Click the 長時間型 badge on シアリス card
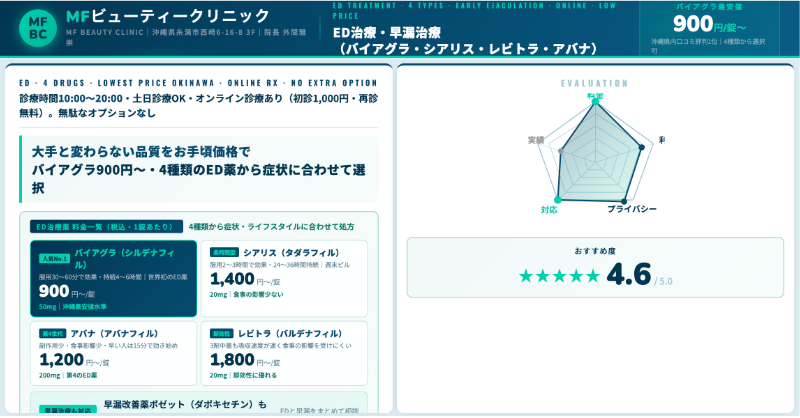 pos(224,252)
